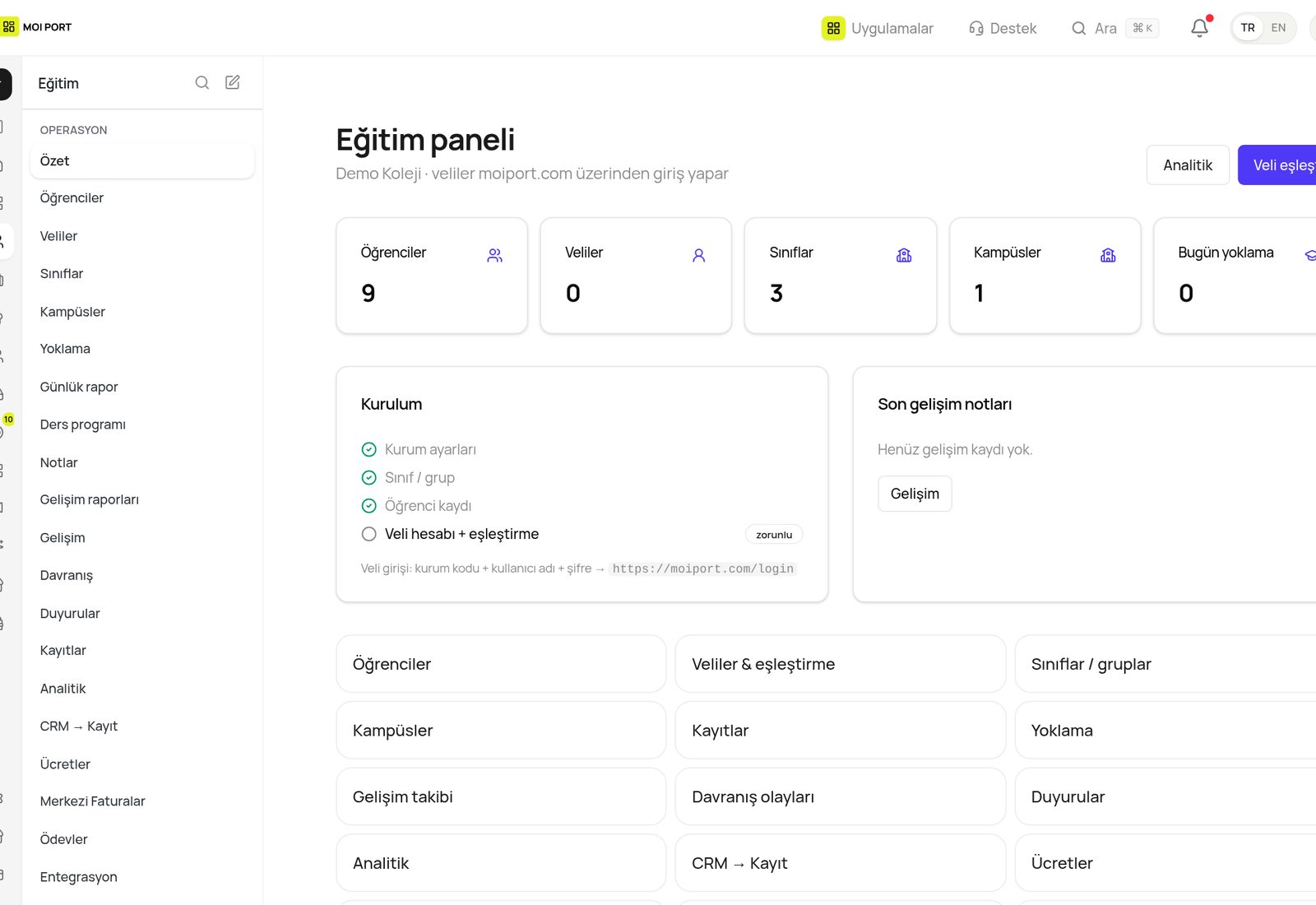Image resolution: width=1316 pixels, height=905 pixels.
Task: Click the Gelişim button under Son gelişim notları
Action: pos(915,494)
